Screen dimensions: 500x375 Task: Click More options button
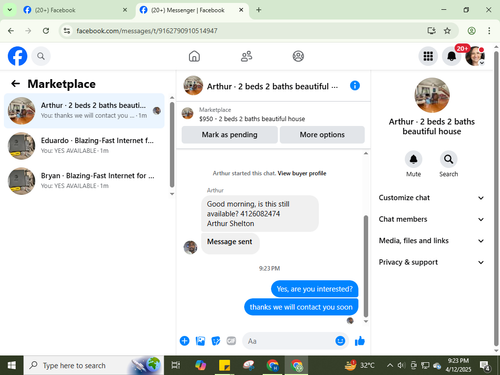[322, 135]
